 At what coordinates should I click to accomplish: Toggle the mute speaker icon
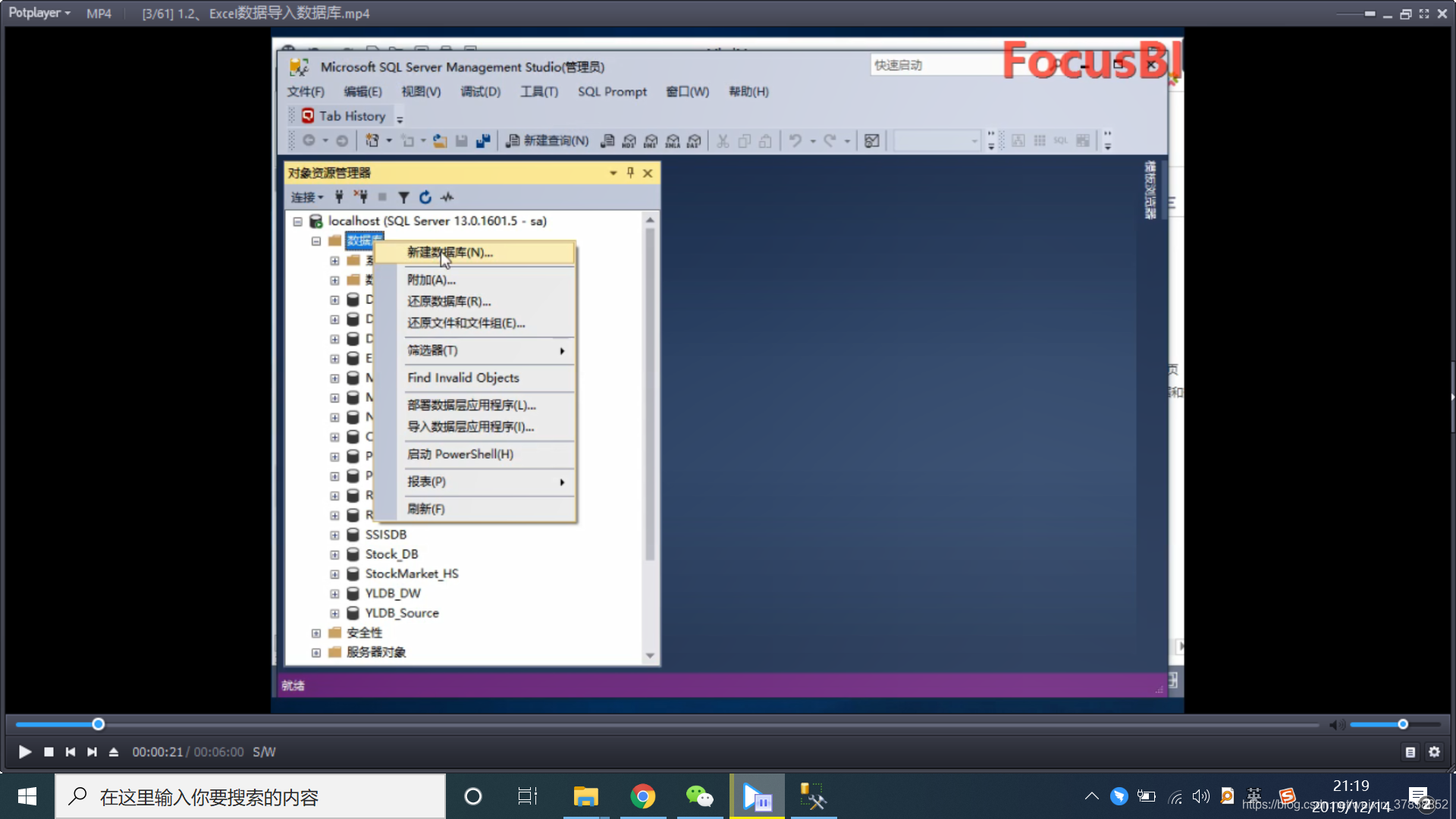click(x=1336, y=725)
